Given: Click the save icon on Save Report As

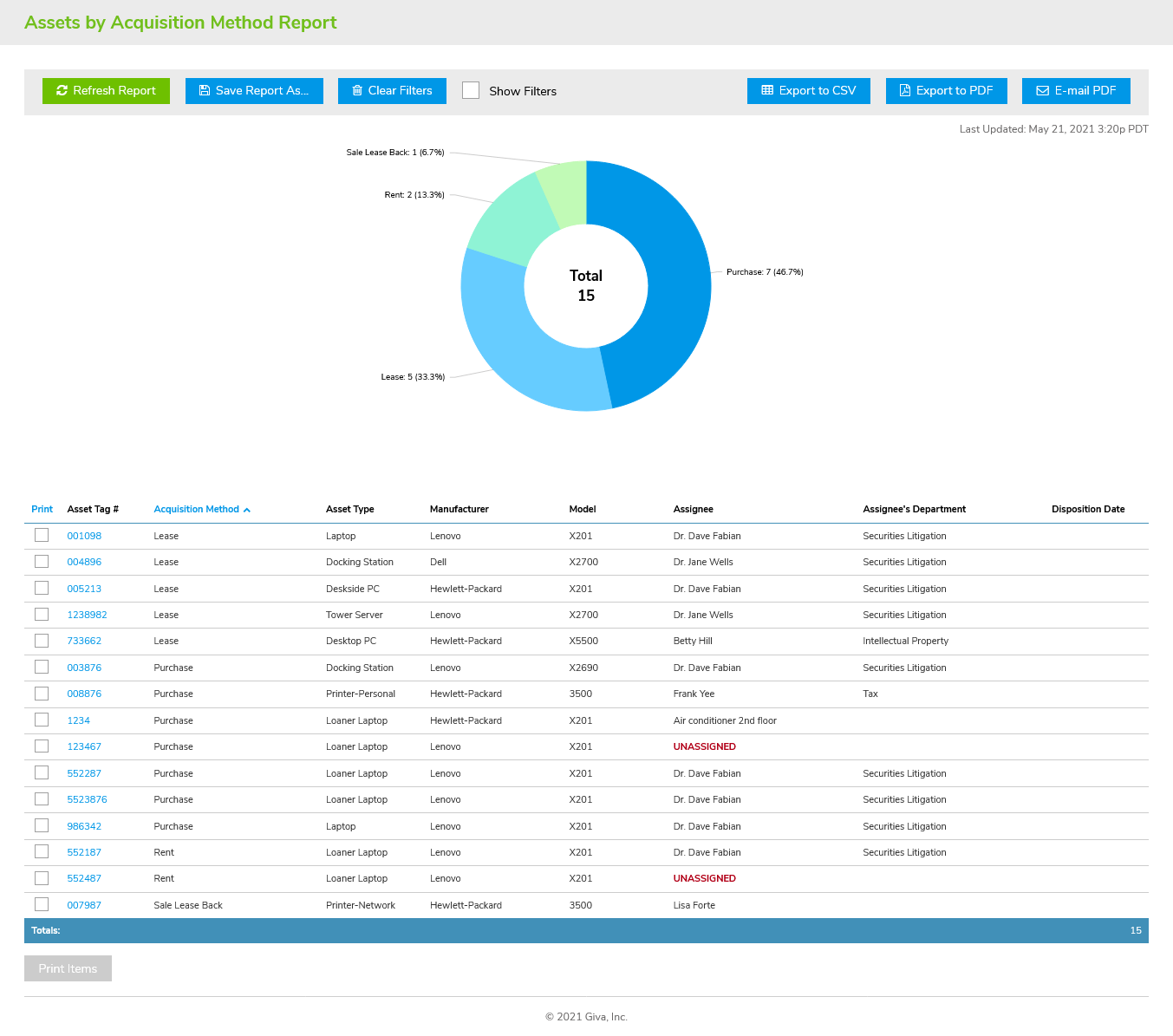Looking at the screenshot, I should click(205, 90).
